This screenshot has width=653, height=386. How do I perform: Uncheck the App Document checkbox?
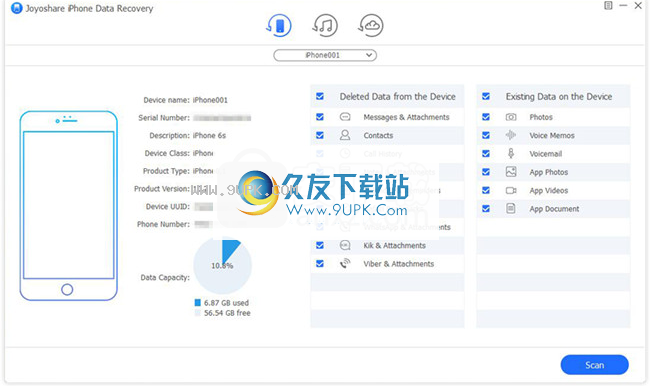click(x=486, y=209)
